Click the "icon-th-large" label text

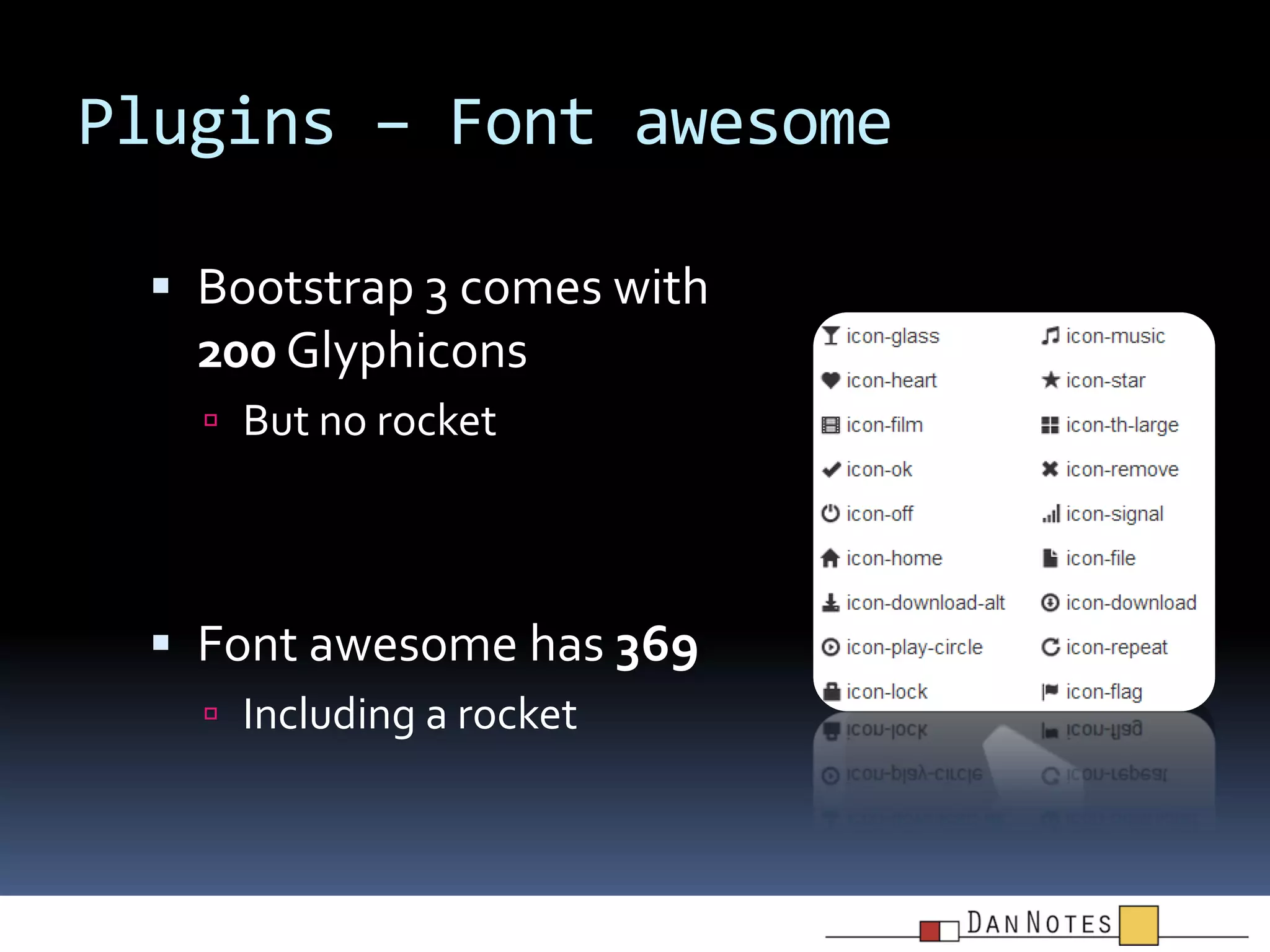(1122, 426)
